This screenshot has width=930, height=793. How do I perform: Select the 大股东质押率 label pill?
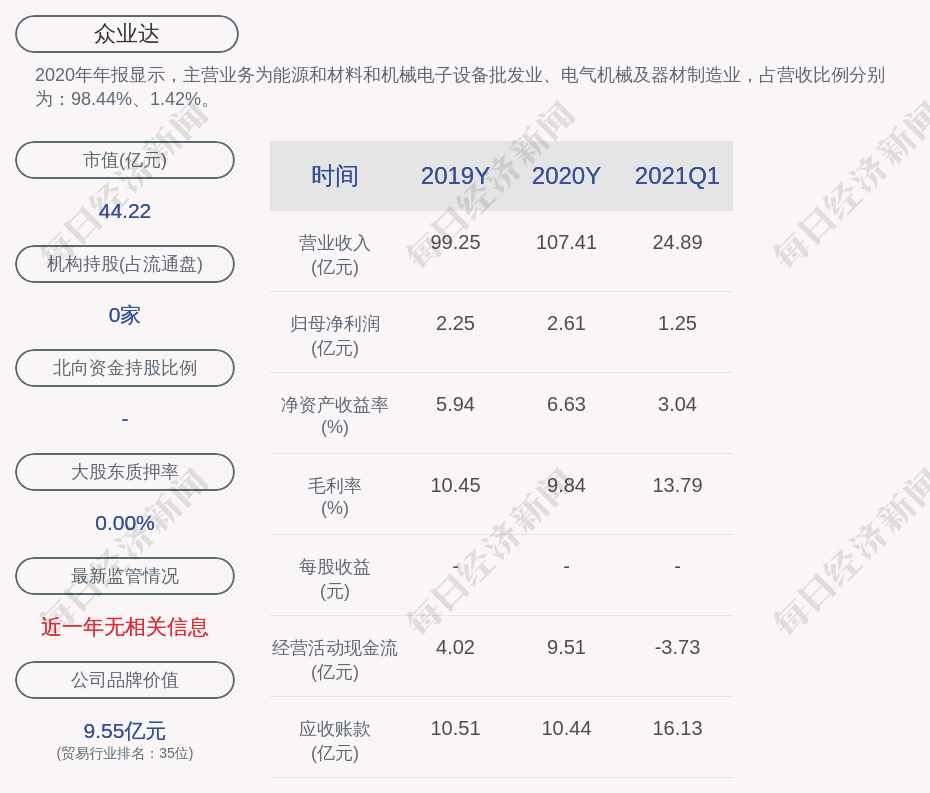point(125,472)
